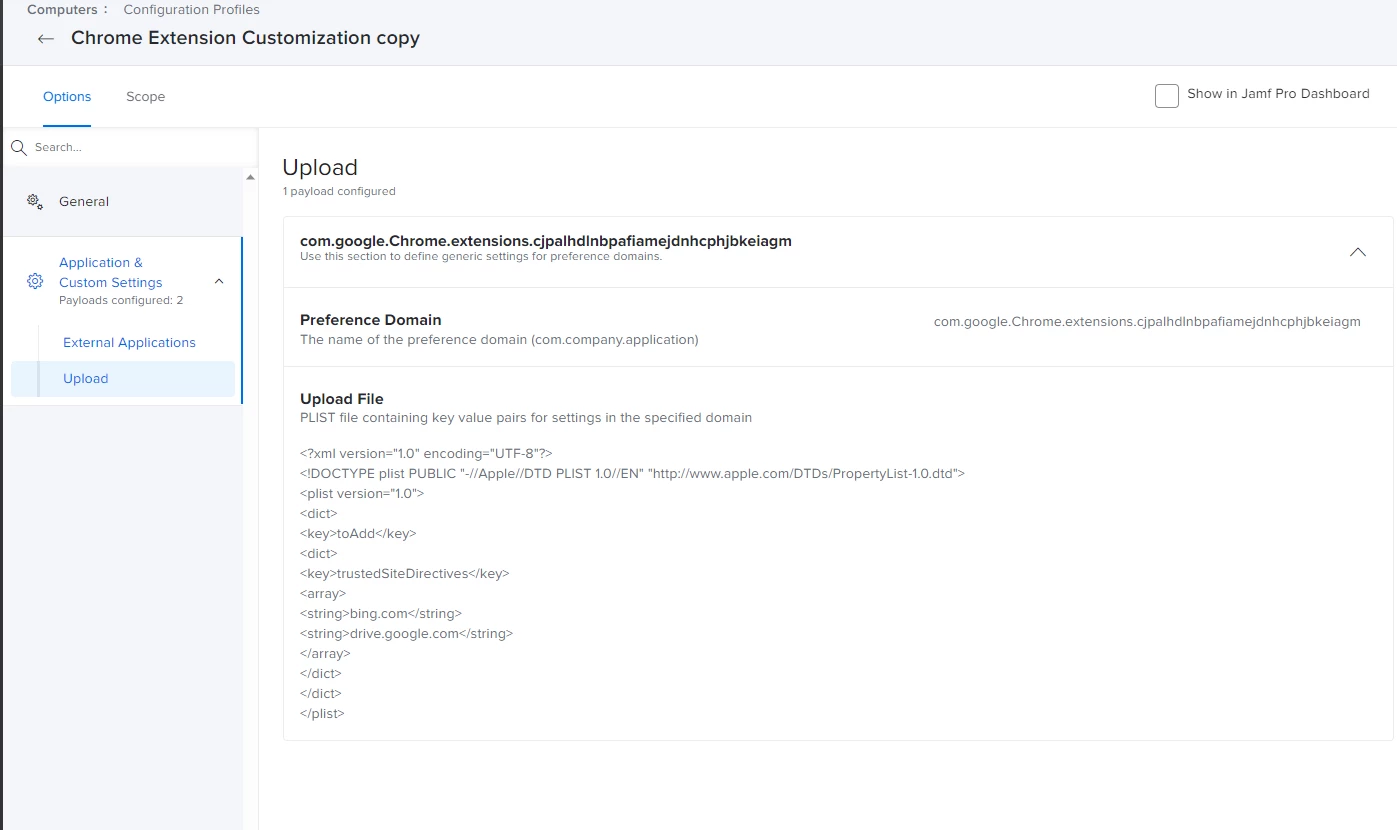This screenshot has width=1397, height=830.
Task: Click the page title Chrome Extension Customization copy
Action: (245, 38)
